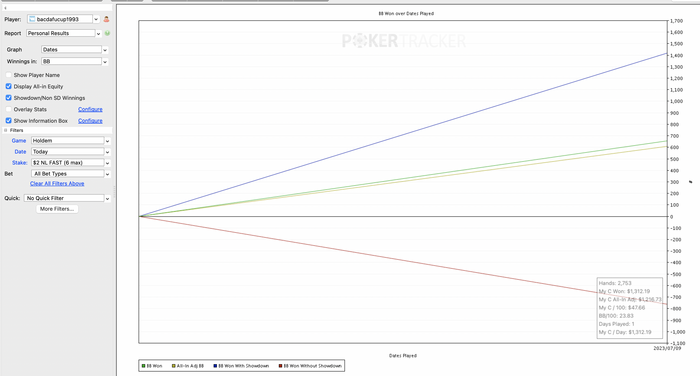Screen dimensions: 700x376
Task: Collapse the Filters section expander
Action: [x=6, y=130]
